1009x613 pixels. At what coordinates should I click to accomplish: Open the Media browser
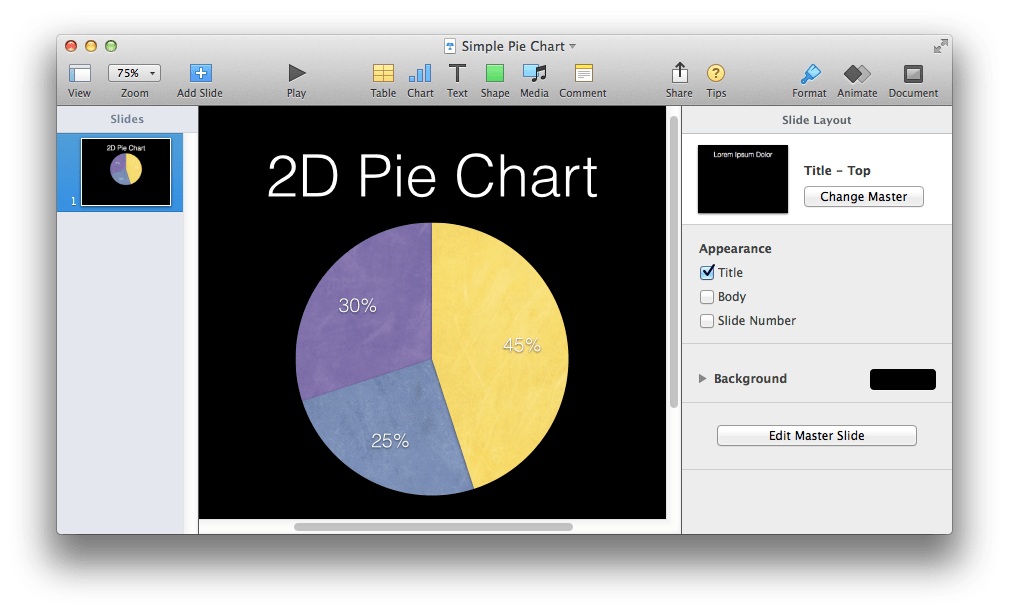(x=533, y=80)
